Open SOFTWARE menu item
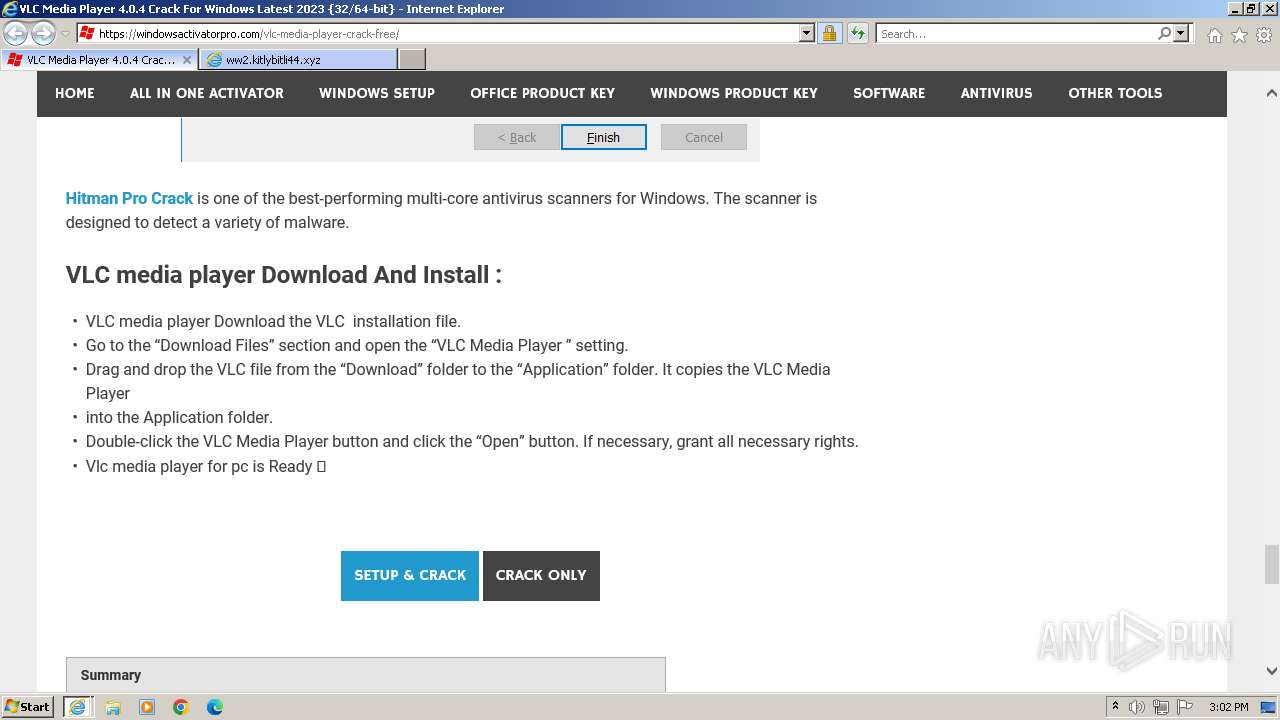The image size is (1280, 720). [x=889, y=93]
